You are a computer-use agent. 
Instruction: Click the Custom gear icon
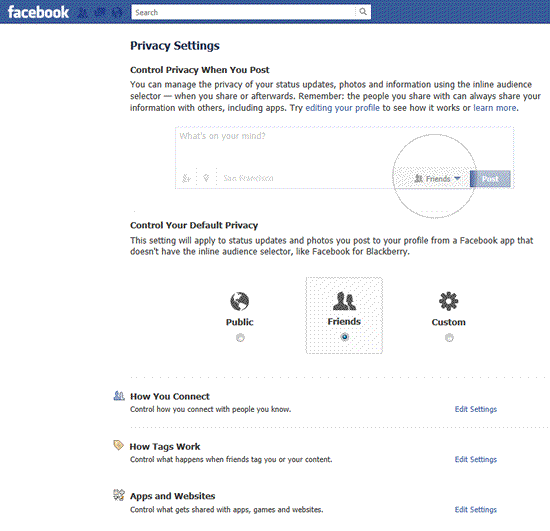point(449,301)
